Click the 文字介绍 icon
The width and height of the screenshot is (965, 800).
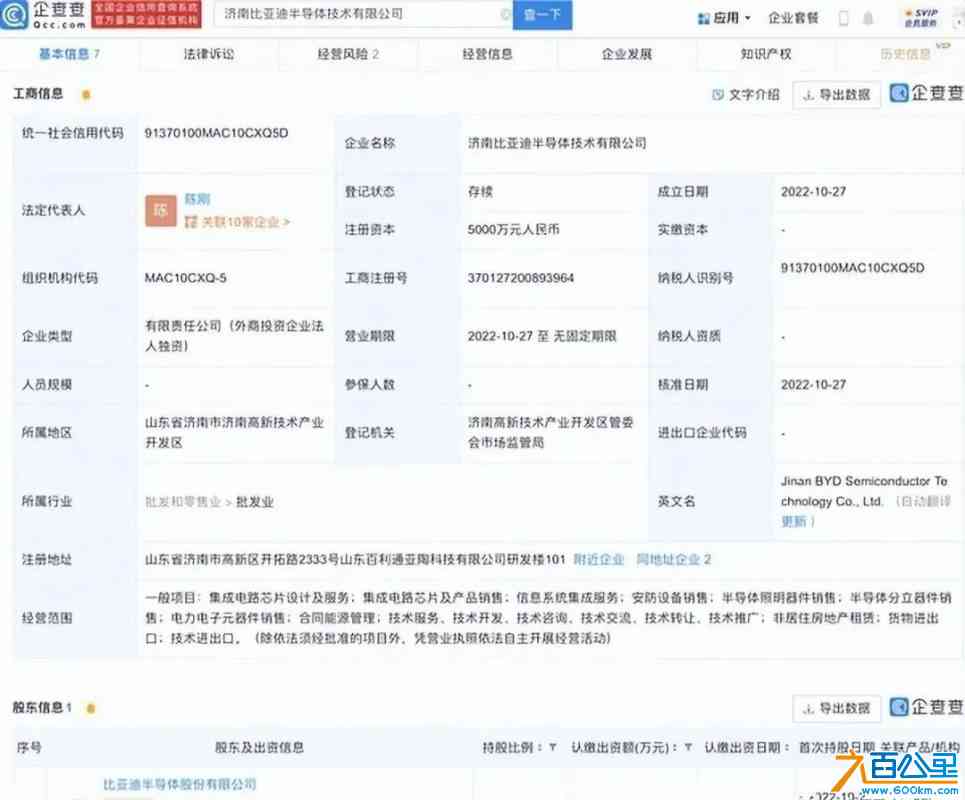717,95
